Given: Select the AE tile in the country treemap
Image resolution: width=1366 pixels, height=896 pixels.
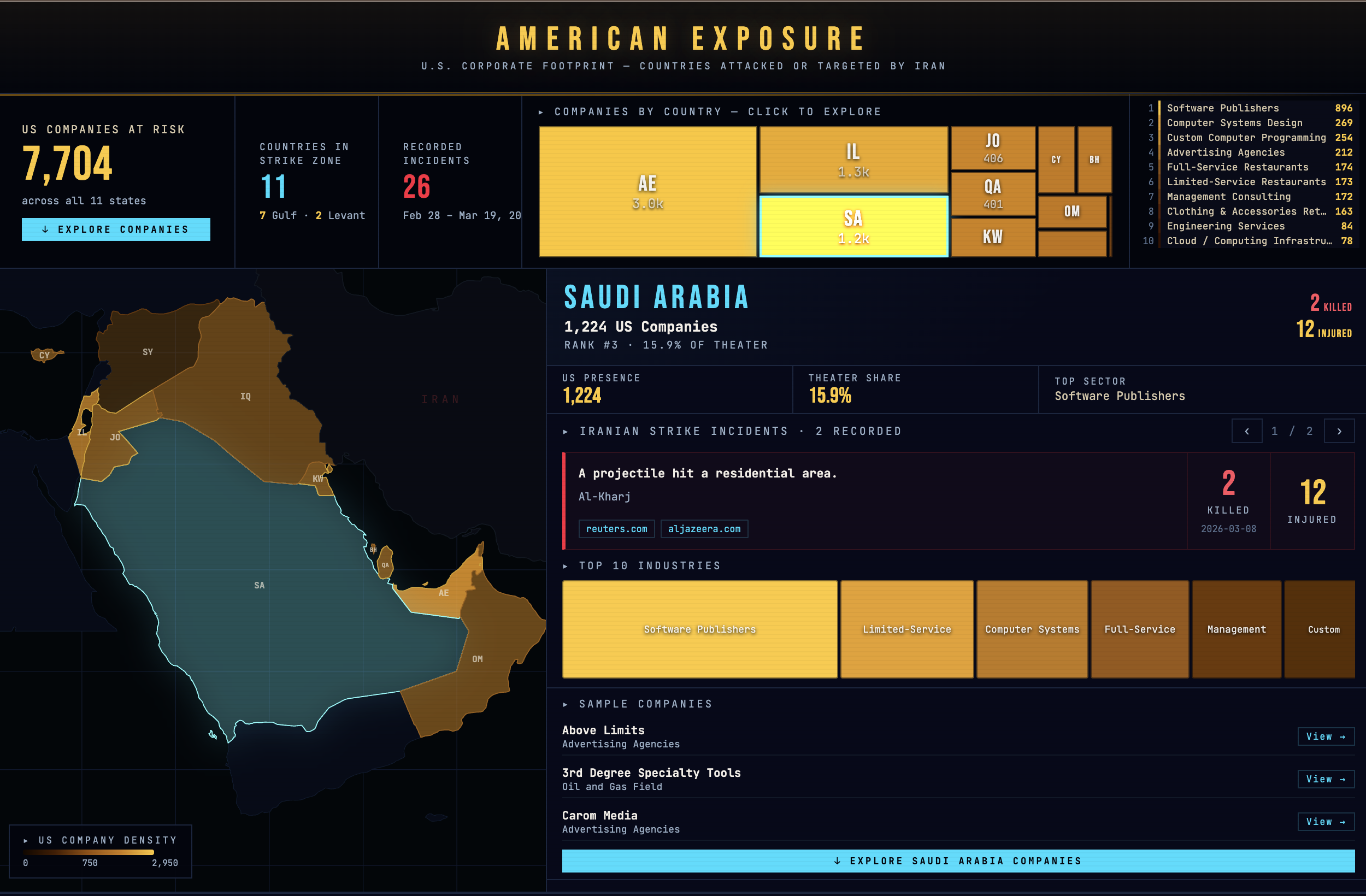Looking at the screenshot, I should pos(647,193).
